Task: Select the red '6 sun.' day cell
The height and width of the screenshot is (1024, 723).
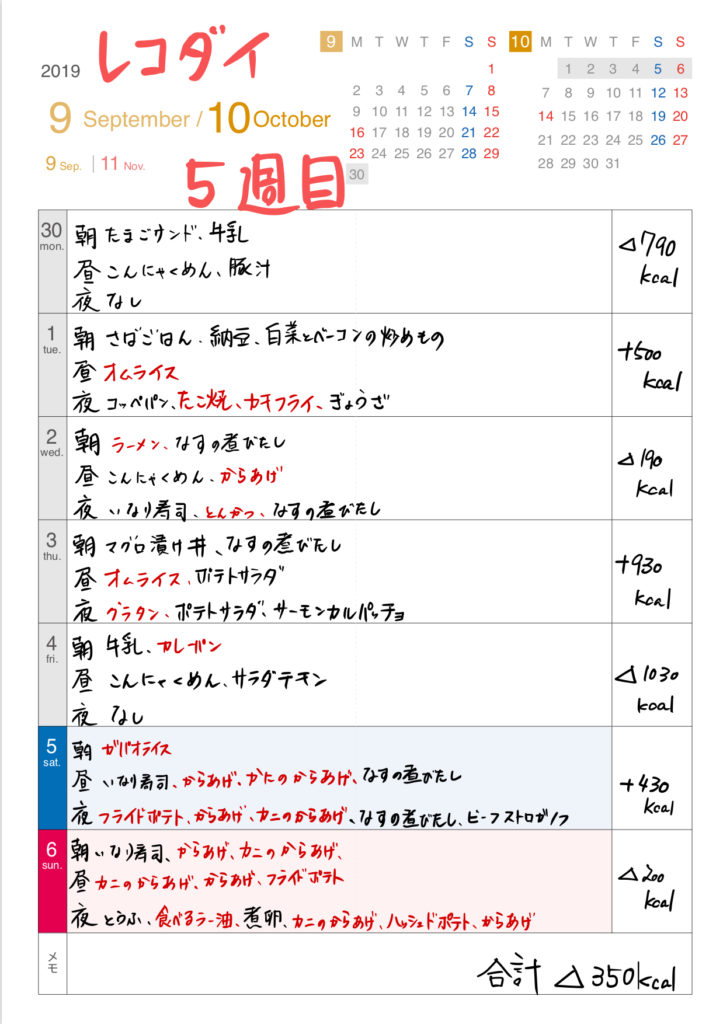Action: pyautogui.click(x=52, y=881)
